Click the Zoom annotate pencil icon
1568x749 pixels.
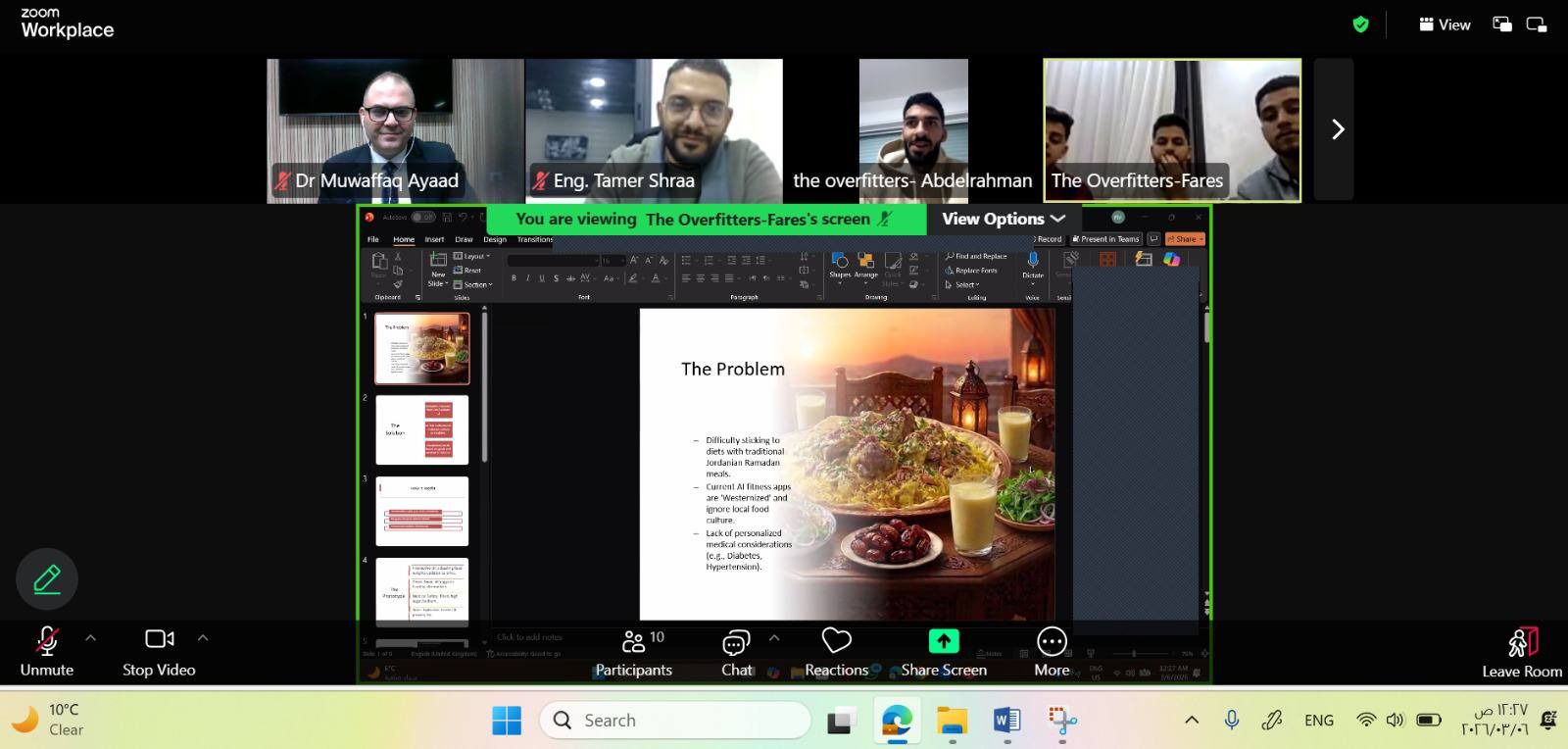click(x=47, y=579)
